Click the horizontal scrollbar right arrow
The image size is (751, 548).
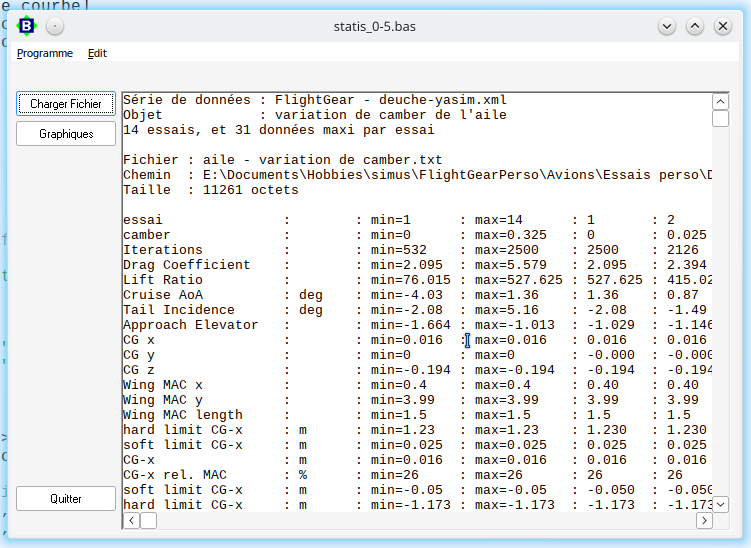[x=704, y=521]
